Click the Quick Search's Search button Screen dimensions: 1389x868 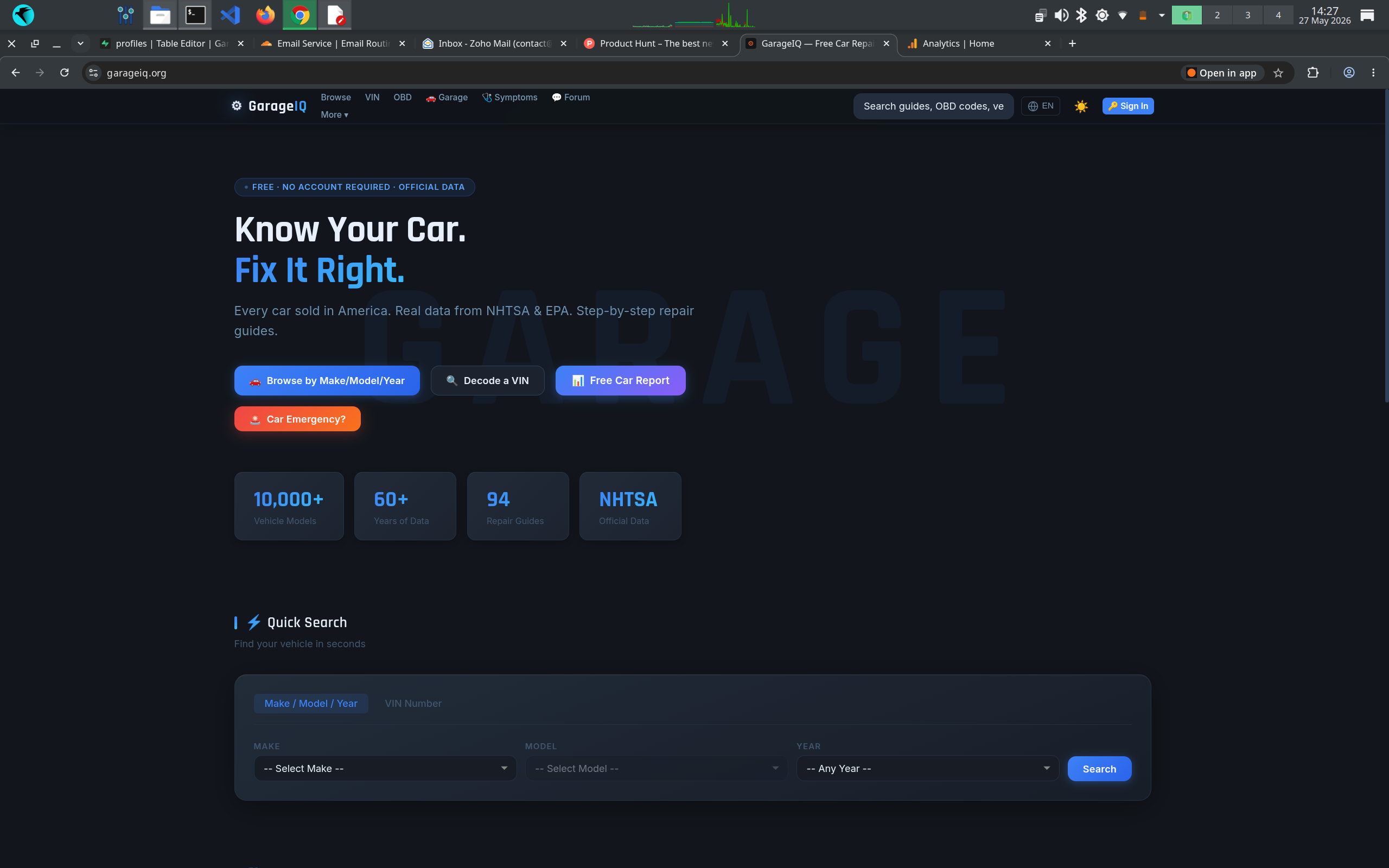point(1099,769)
